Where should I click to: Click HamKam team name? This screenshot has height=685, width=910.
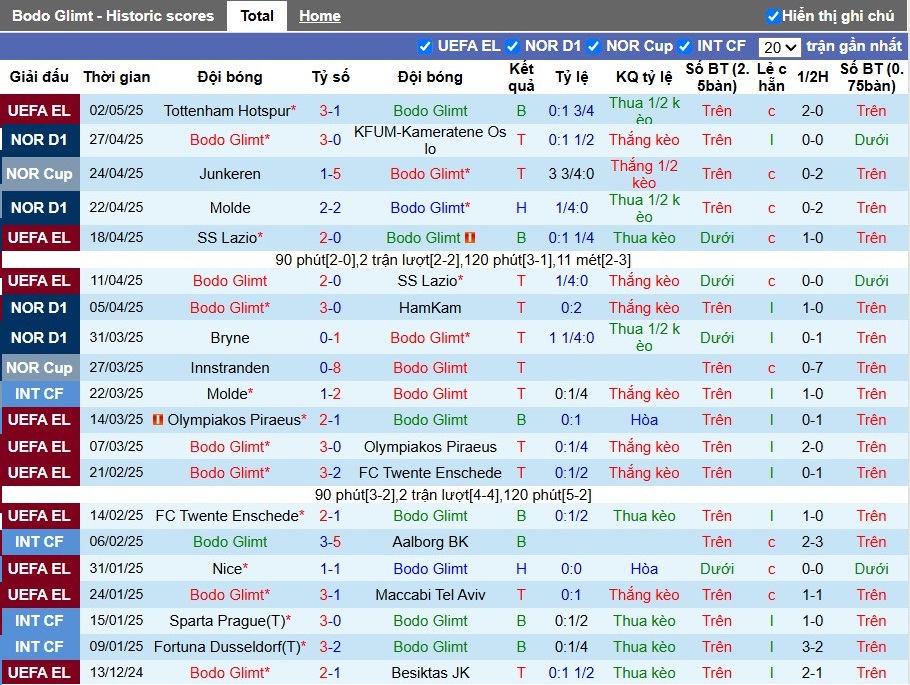pos(430,308)
